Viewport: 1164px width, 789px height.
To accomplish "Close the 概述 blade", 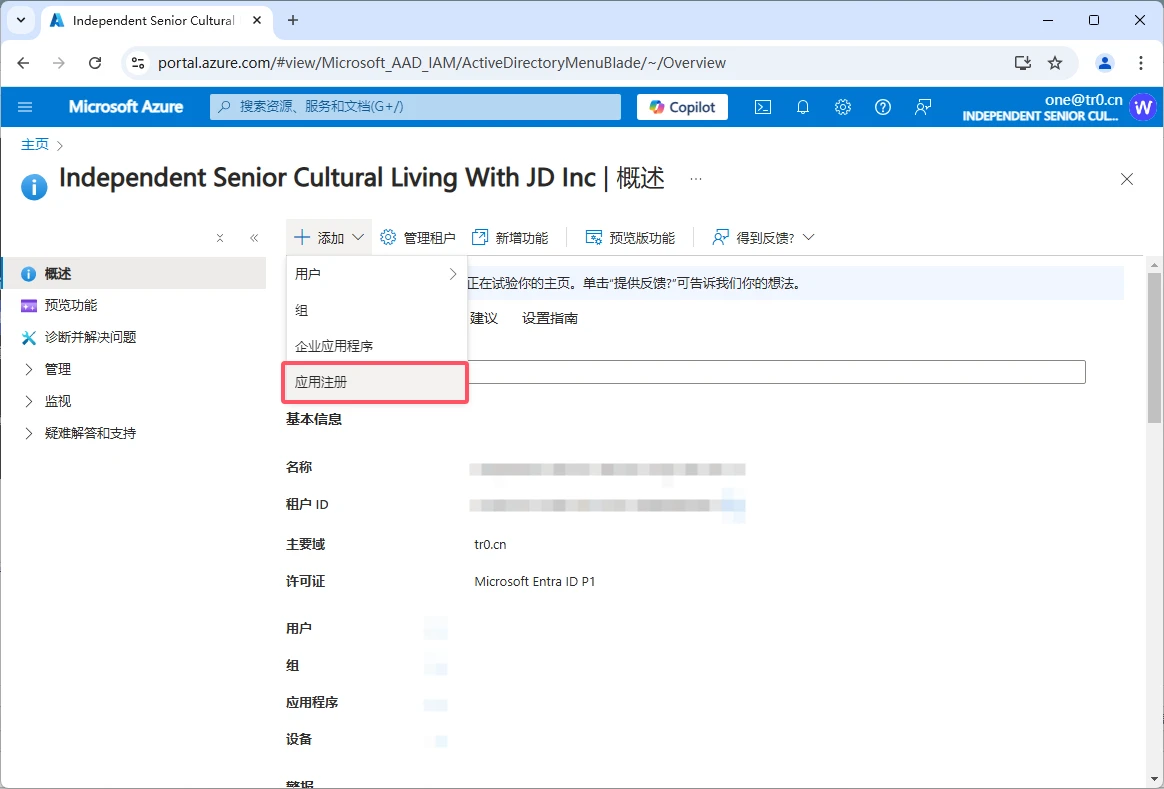I will [1127, 179].
